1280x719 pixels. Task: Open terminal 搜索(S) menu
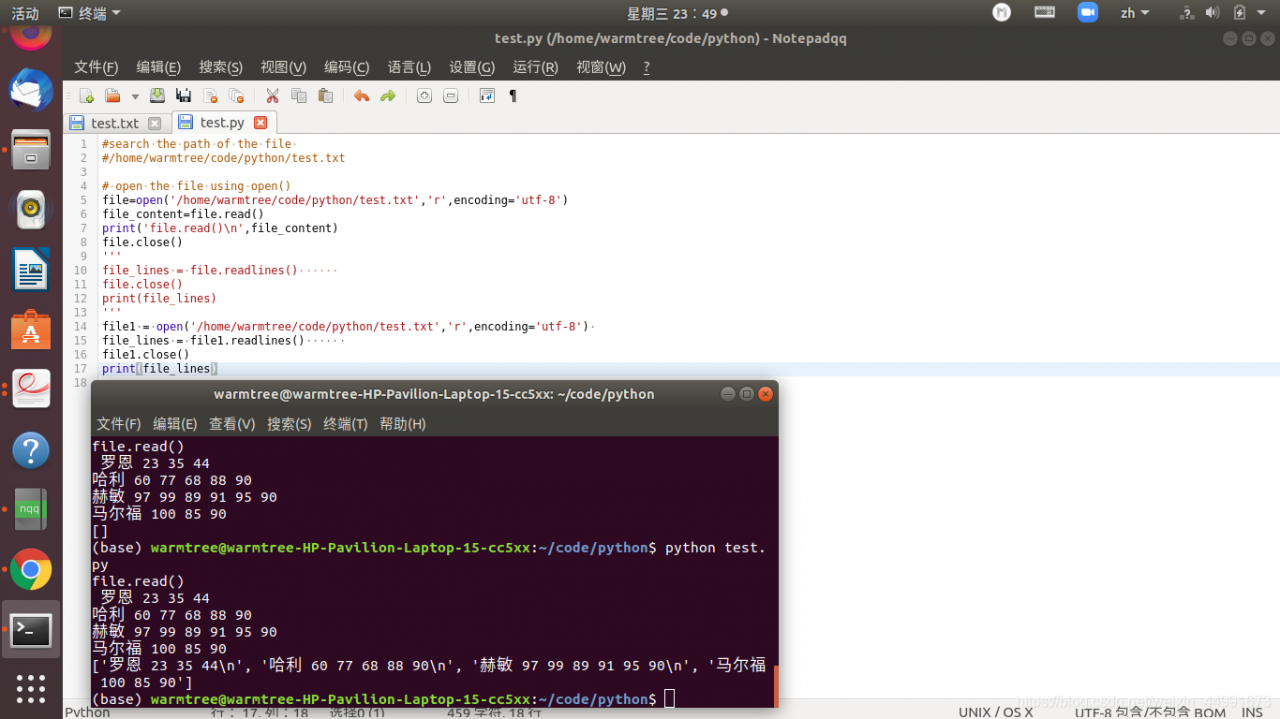[289, 424]
